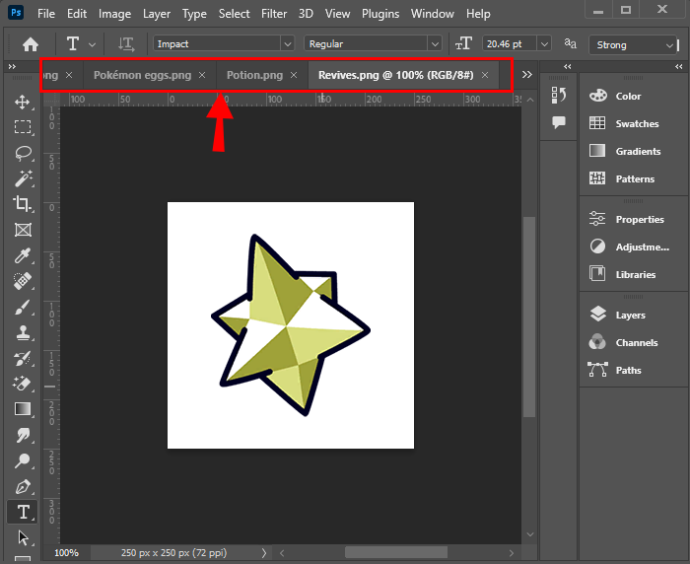
Task: Open the Impact font family dropdown
Action: [x=287, y=44]
